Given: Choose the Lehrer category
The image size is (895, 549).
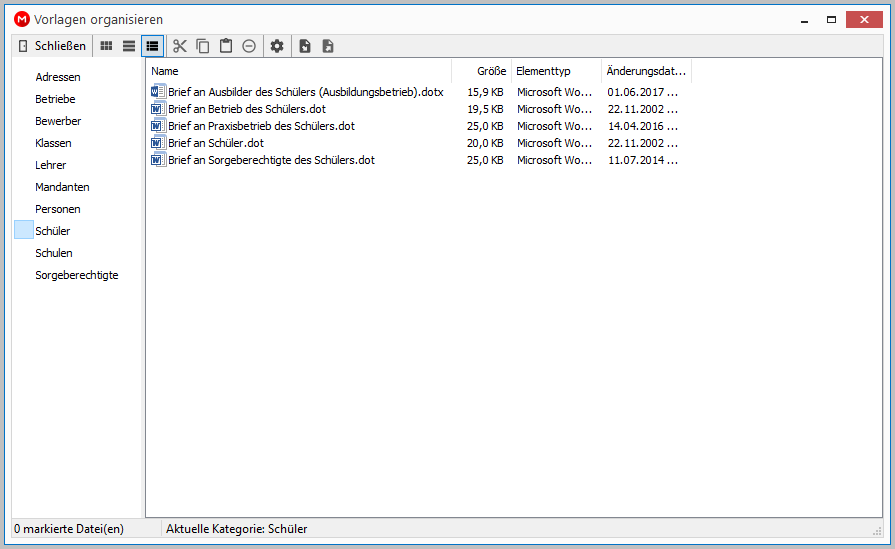Looking at the screenshot, I should [x=51, y=165].
